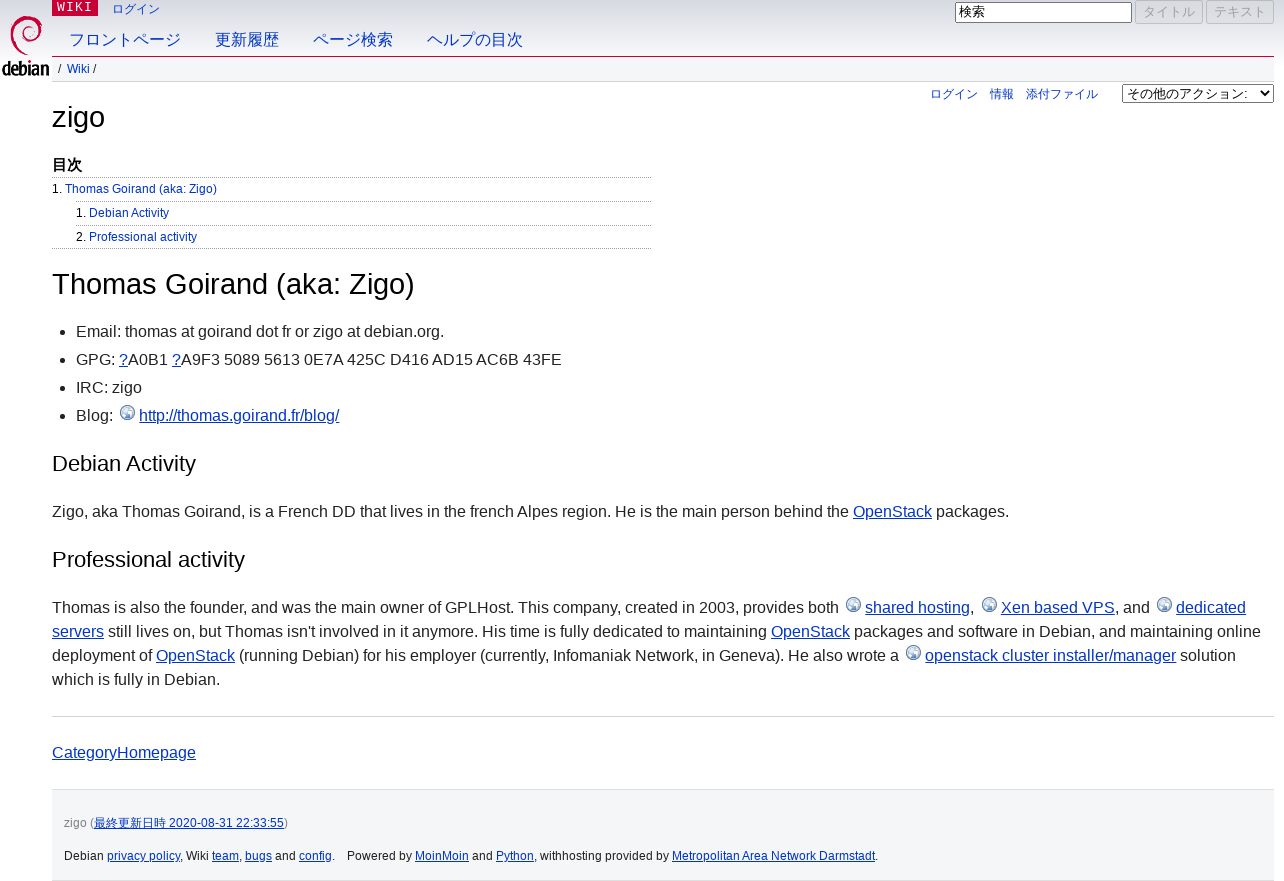Image resolution: width=1284 pixels, height=881 pixels.
Task: Open the Python link in footer
Action: 515,856
